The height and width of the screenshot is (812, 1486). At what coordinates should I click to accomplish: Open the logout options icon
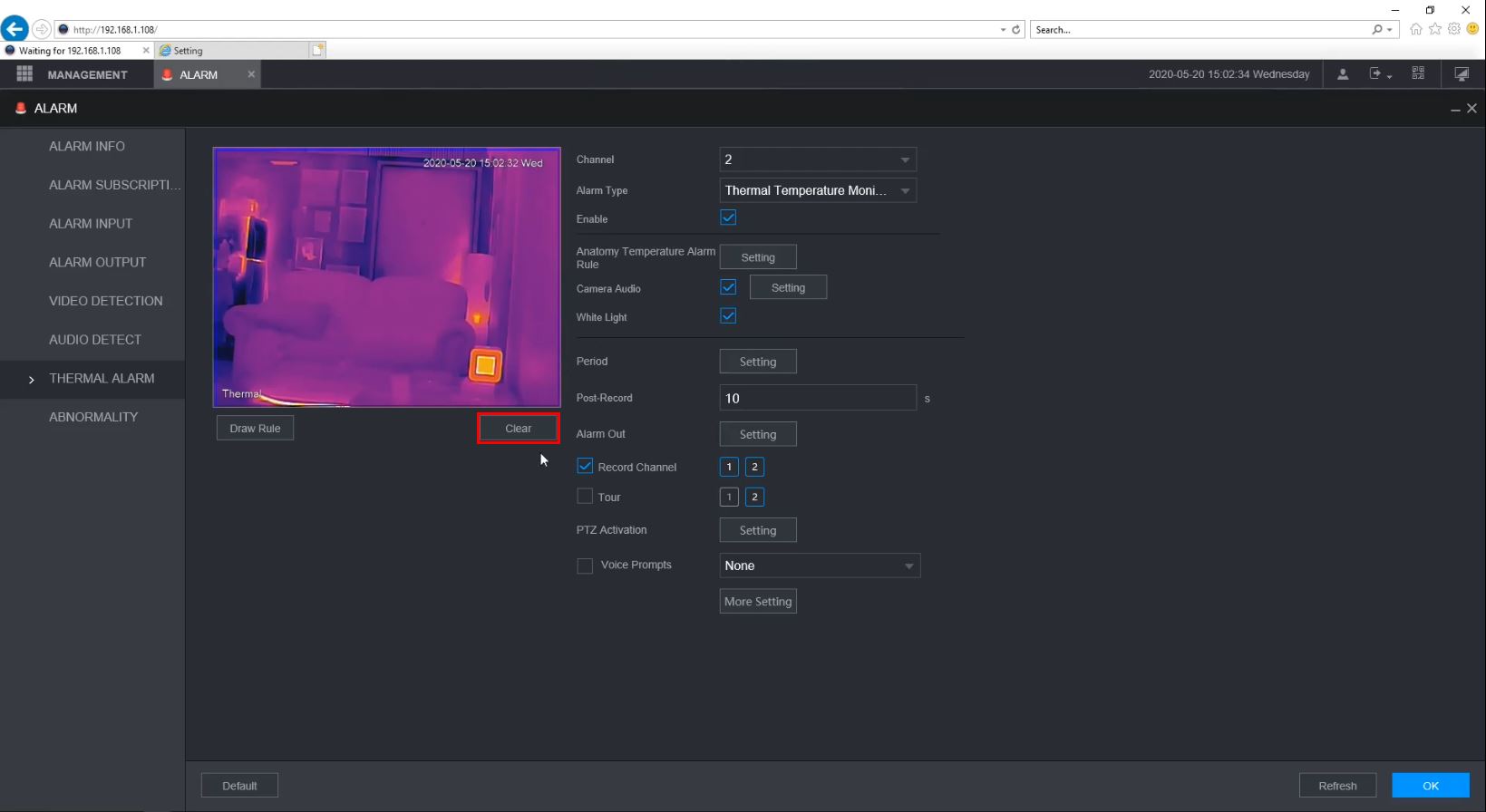point(1379,74)
